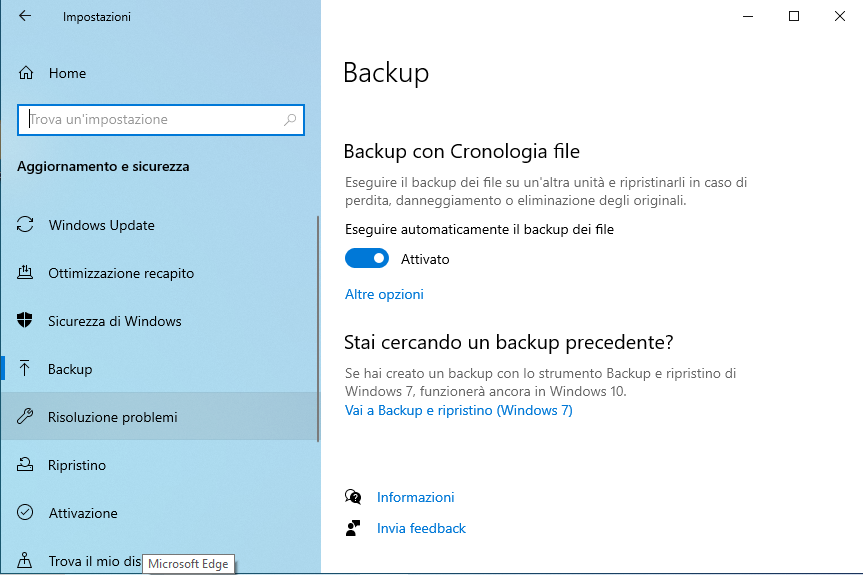Click the search magnifier icon

(x=290, y=120)
